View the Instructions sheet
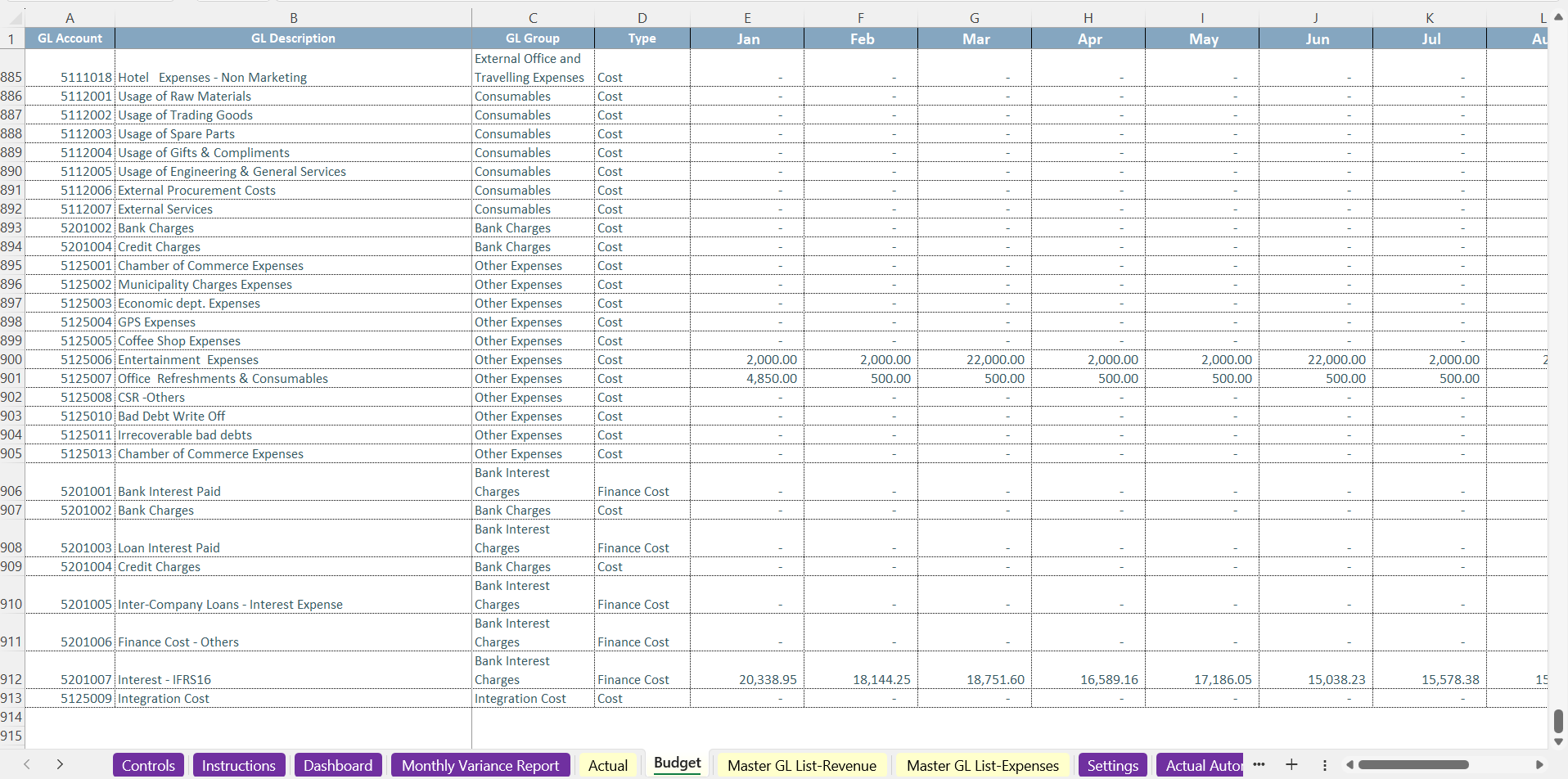Viewport: 1568px width, 779px height. (x=238, y=765)
